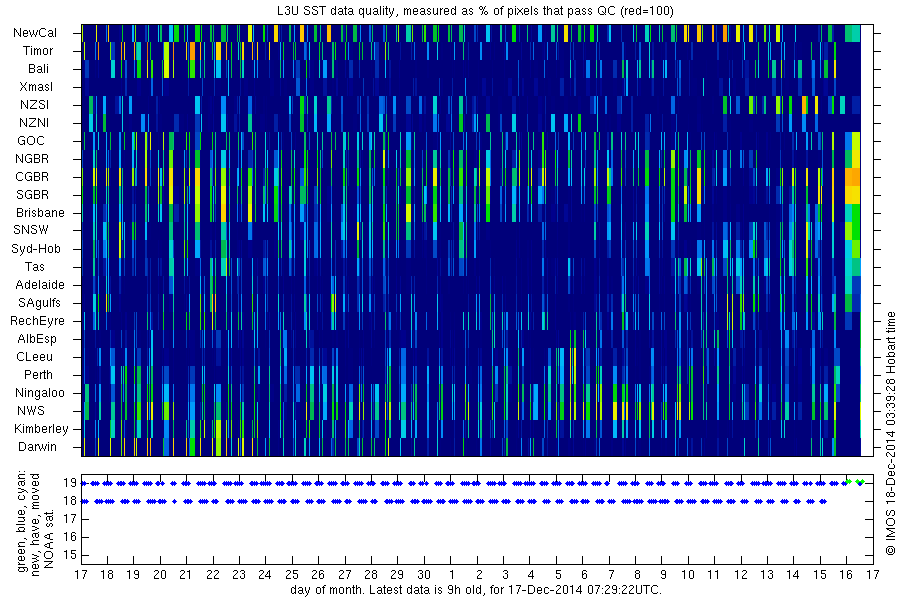Click the AlbEsp region label
900x600 pixels.
[37, 339]
